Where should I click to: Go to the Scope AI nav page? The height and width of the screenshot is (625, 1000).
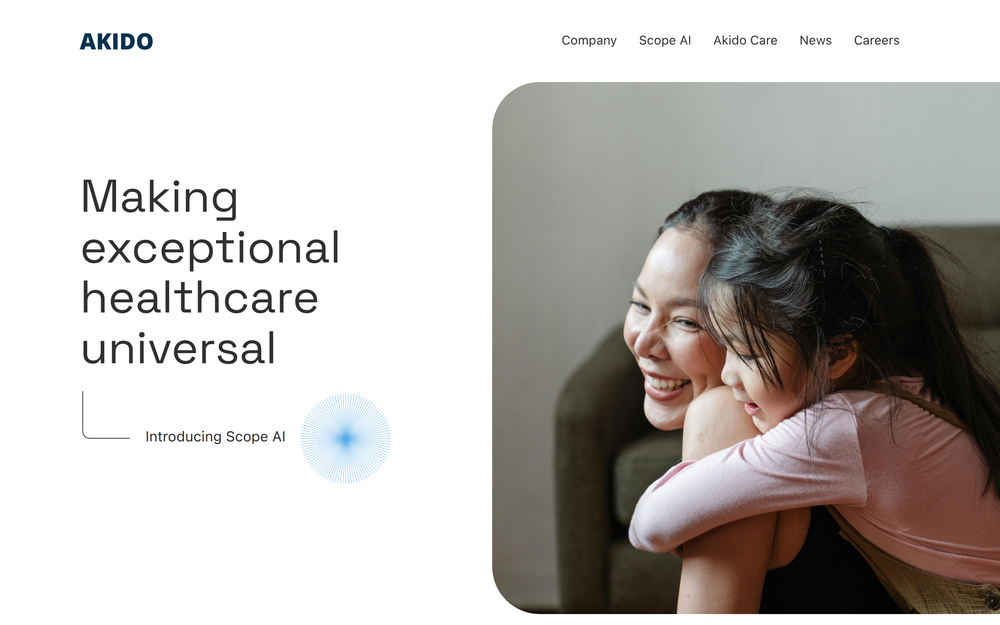point(665,40)
